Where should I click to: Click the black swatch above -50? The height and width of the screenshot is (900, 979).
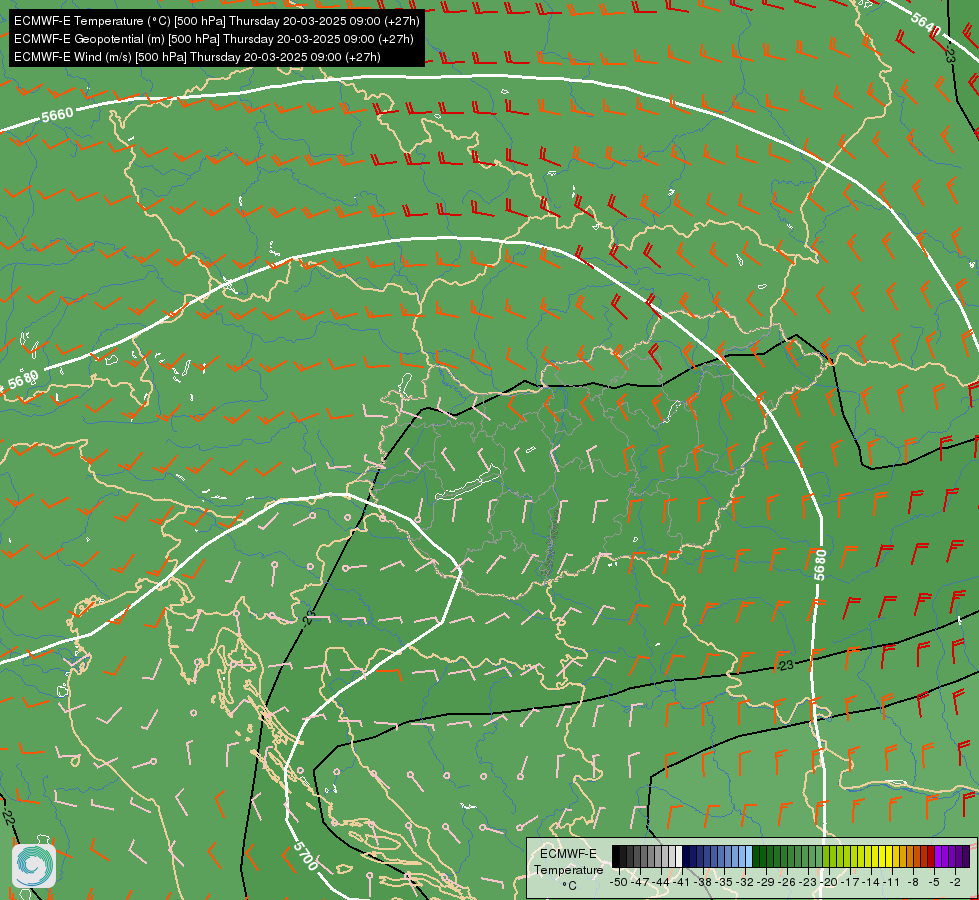point(616,856)
